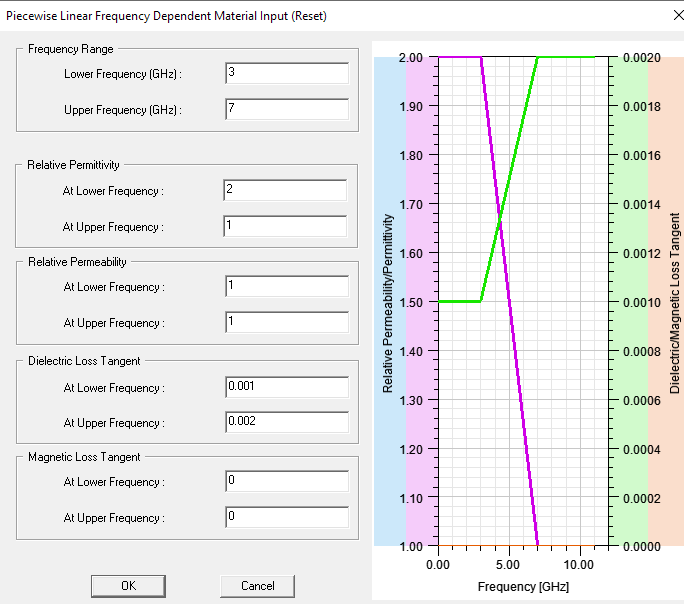The image size is (684, 604).
Task: Edit Relative Permittivity at Lower Frequency field
Action: 286,190
